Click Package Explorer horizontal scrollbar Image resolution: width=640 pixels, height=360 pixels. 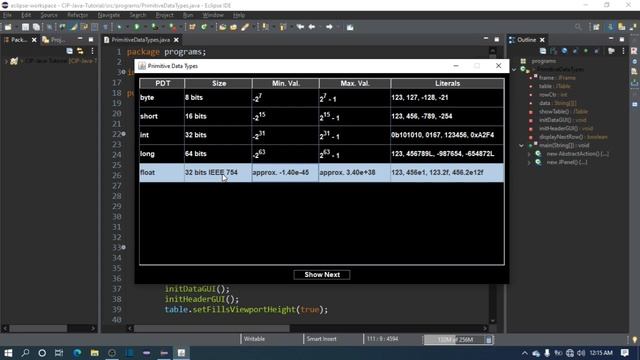38,329
